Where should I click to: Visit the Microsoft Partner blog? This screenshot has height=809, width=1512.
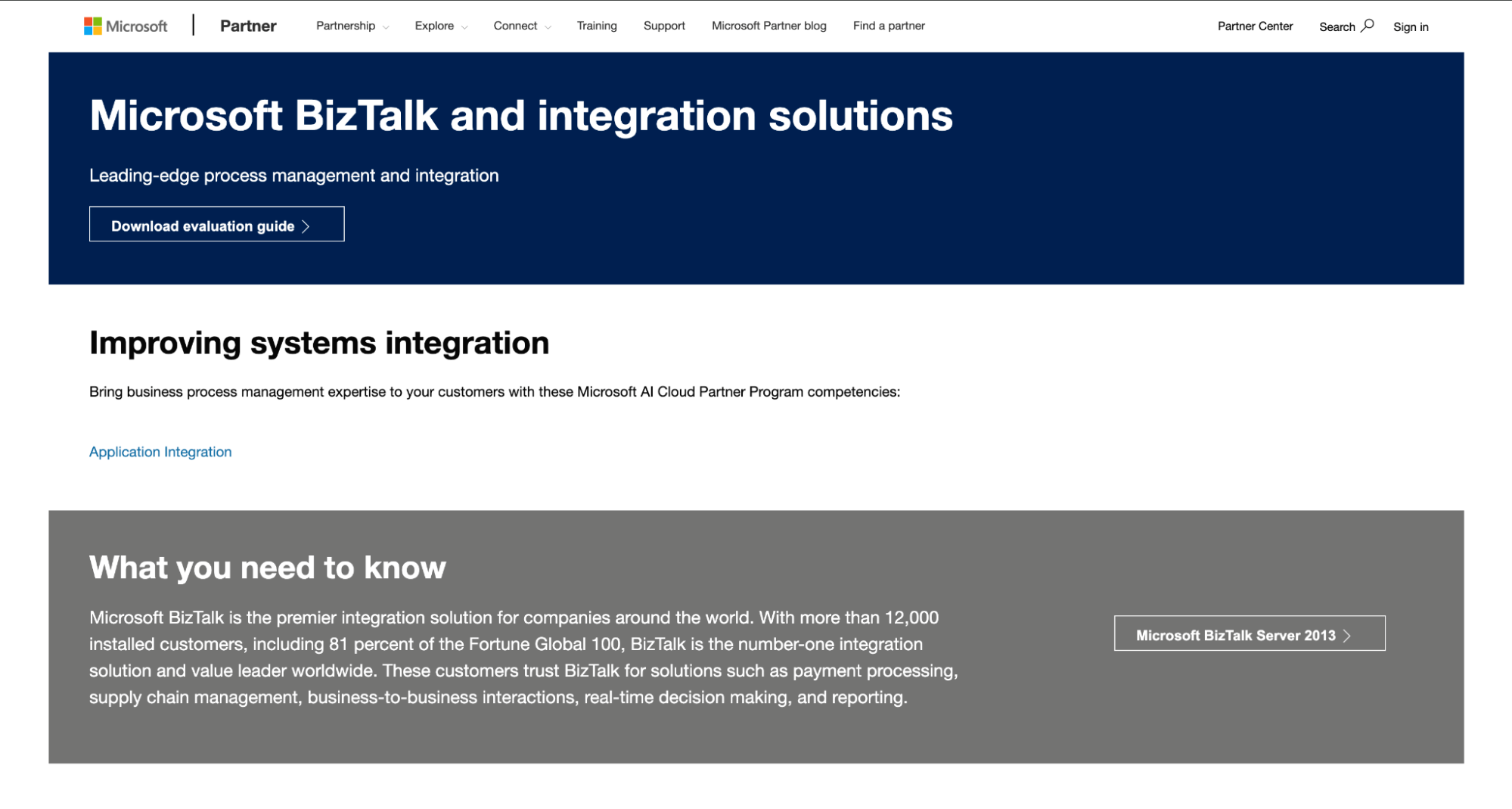[768, 25]
